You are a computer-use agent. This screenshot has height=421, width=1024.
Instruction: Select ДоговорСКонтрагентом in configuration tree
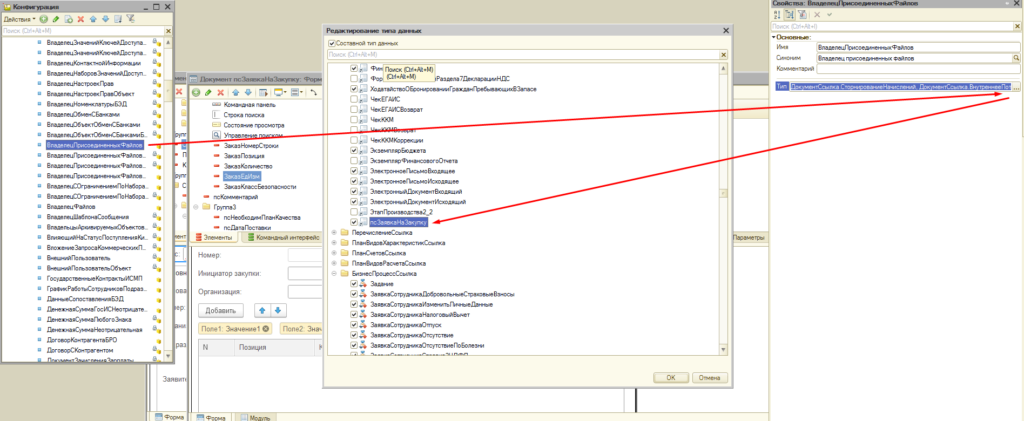point(80,350)
